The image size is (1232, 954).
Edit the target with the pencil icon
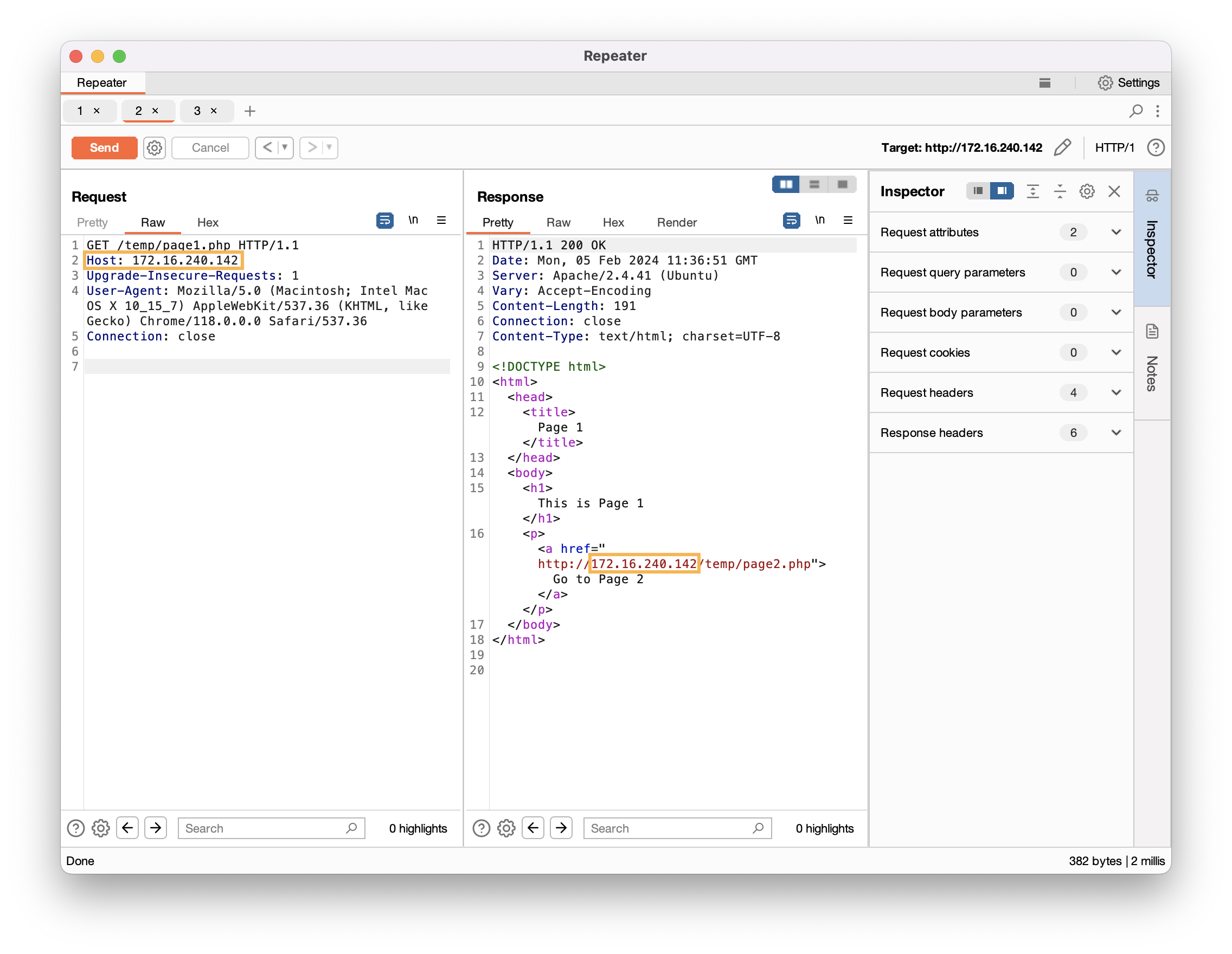pos(1062,148)
